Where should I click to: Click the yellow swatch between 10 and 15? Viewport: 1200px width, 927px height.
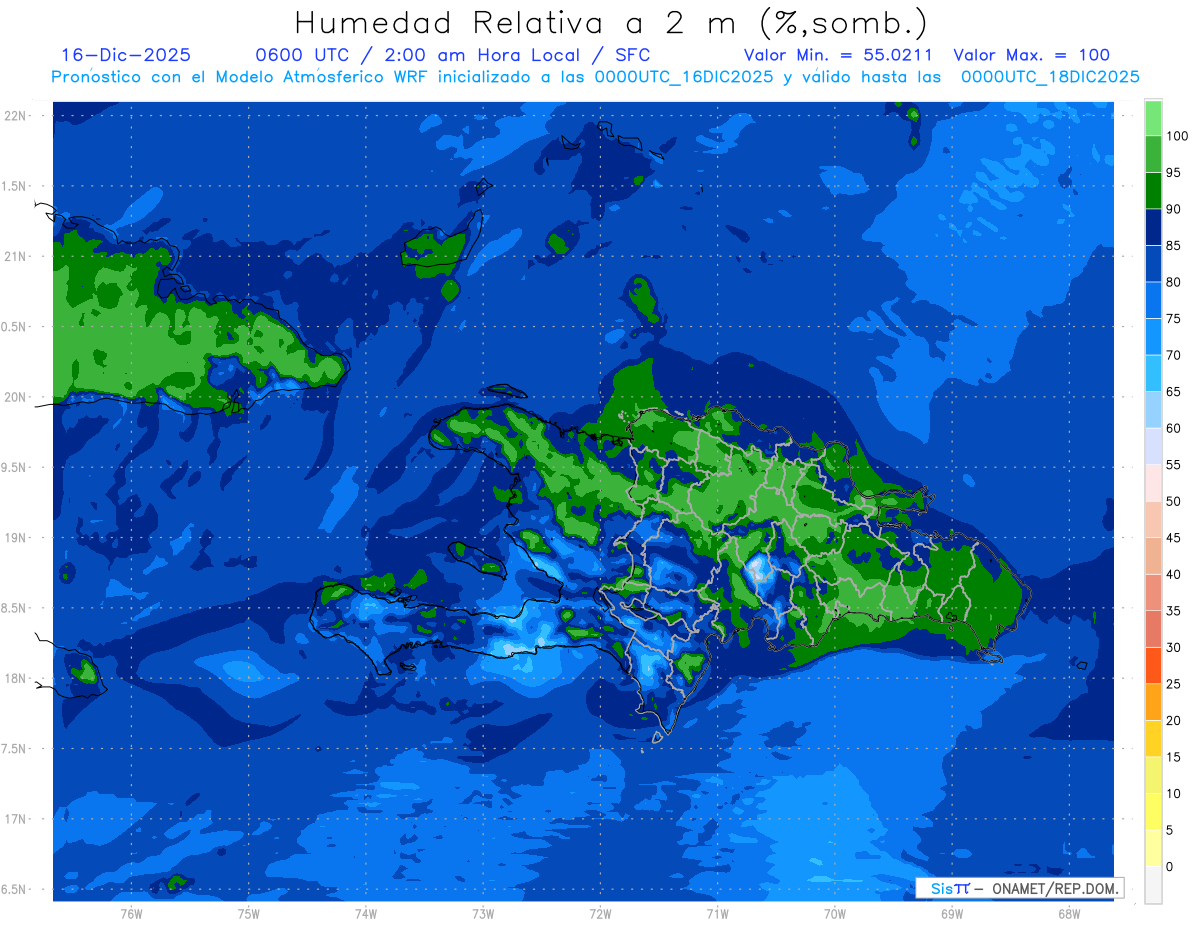pos(1153,775)
